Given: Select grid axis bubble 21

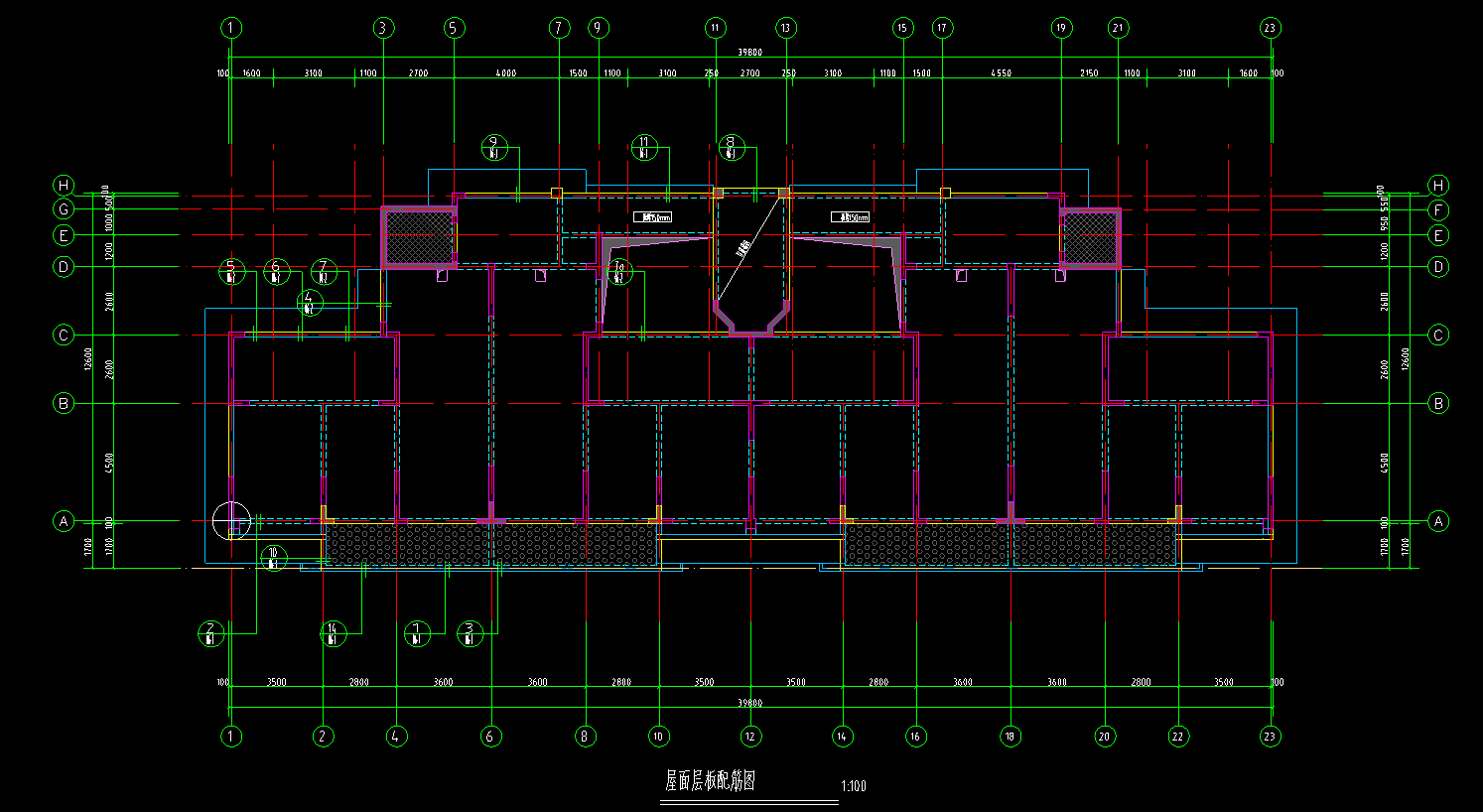Looking at the screenshot, I should (x=1119, y=28).
